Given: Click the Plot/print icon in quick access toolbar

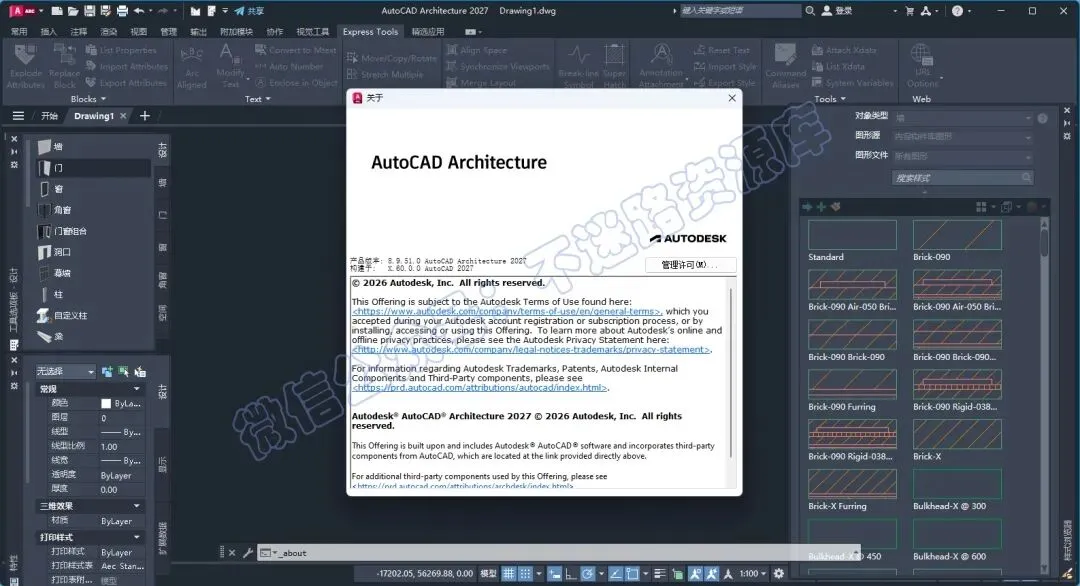Looking at the screenshot, I should [x=122, y=11].
